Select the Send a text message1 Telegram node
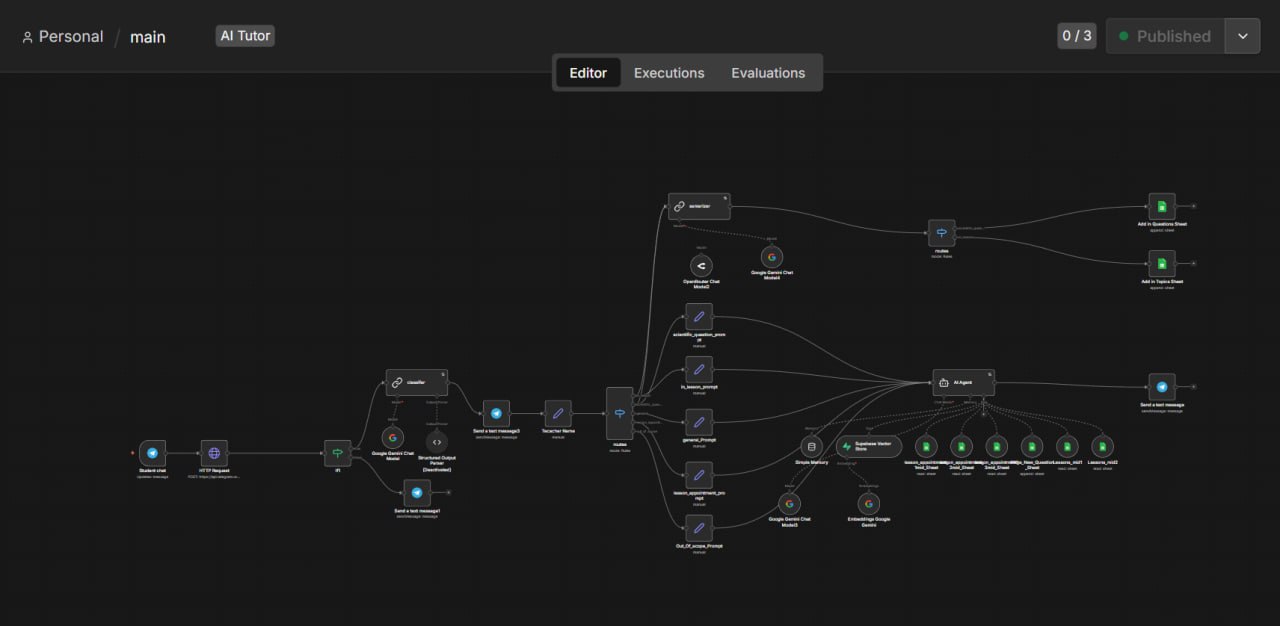The height and width of the screenshot is (626, 1280). (x=417, y=493)
